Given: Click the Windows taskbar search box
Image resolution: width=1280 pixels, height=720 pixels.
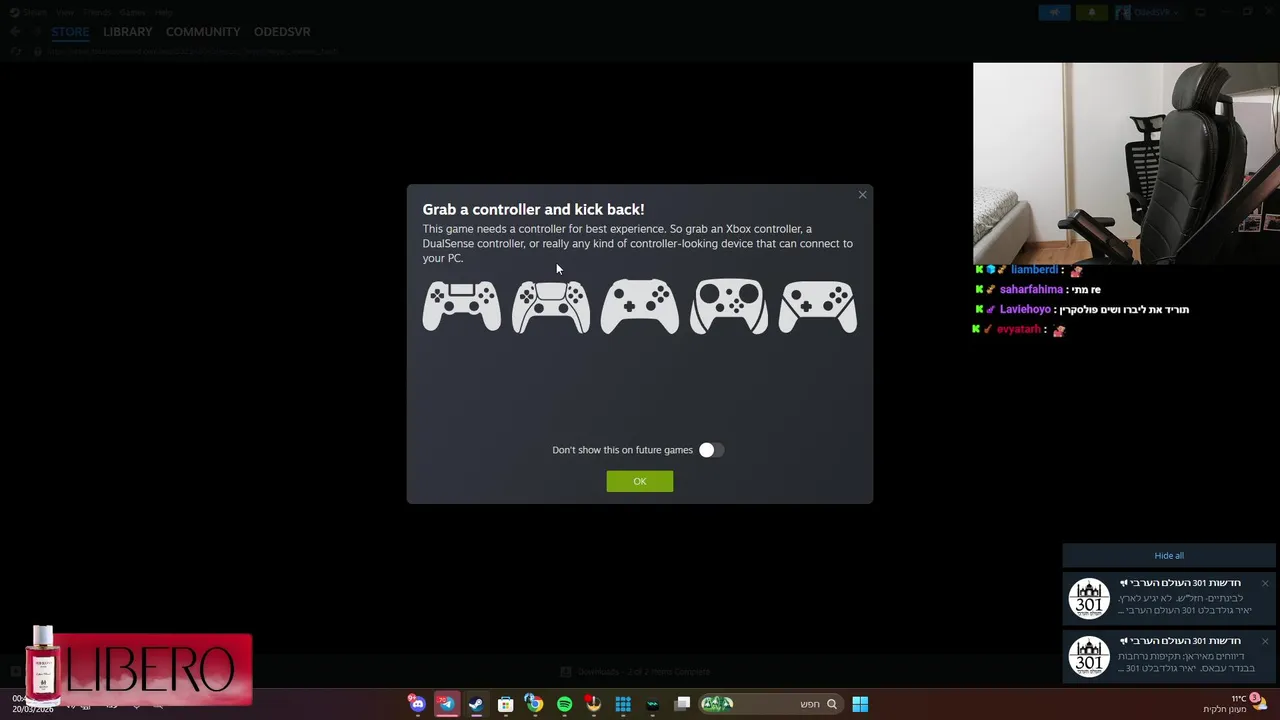Looking at the screenshot, I should [x=769, y=704].
